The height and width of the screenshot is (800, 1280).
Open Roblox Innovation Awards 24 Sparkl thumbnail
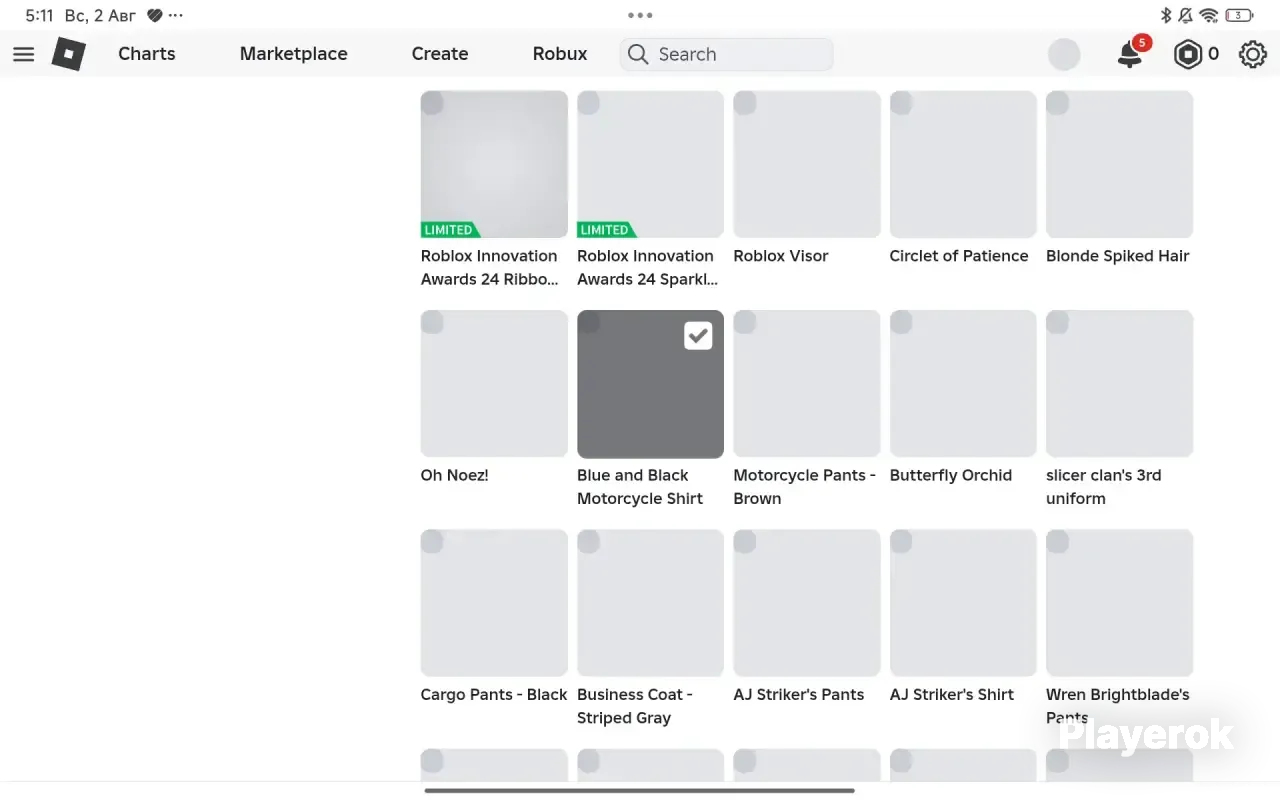pyautogui.click(x=650, y=164)
